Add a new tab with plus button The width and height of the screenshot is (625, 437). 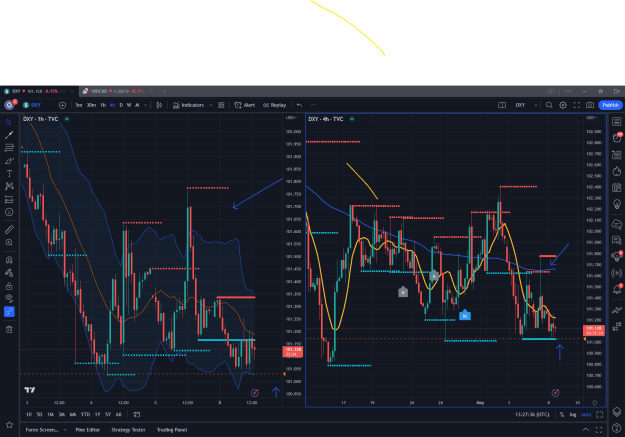(164, 91)
